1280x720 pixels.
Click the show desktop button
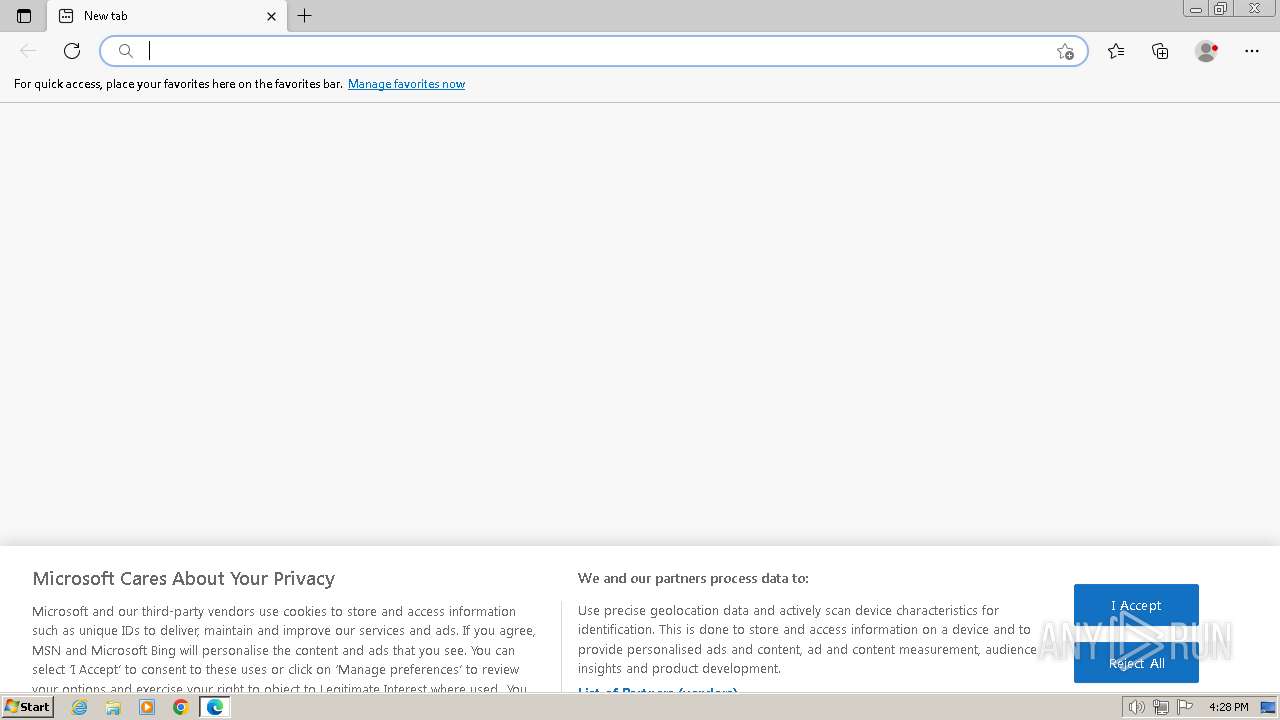coord(1268,707)
